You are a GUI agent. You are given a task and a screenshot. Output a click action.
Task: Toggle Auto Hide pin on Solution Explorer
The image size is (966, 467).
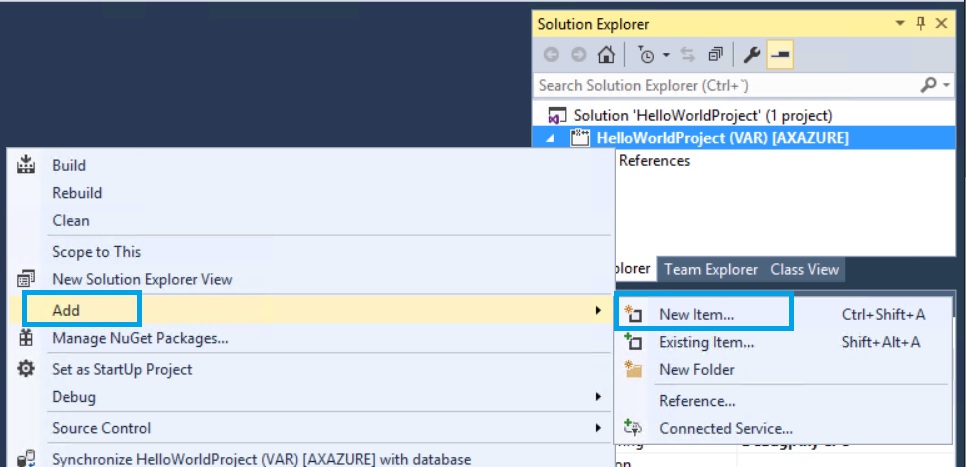click(921, 24)
